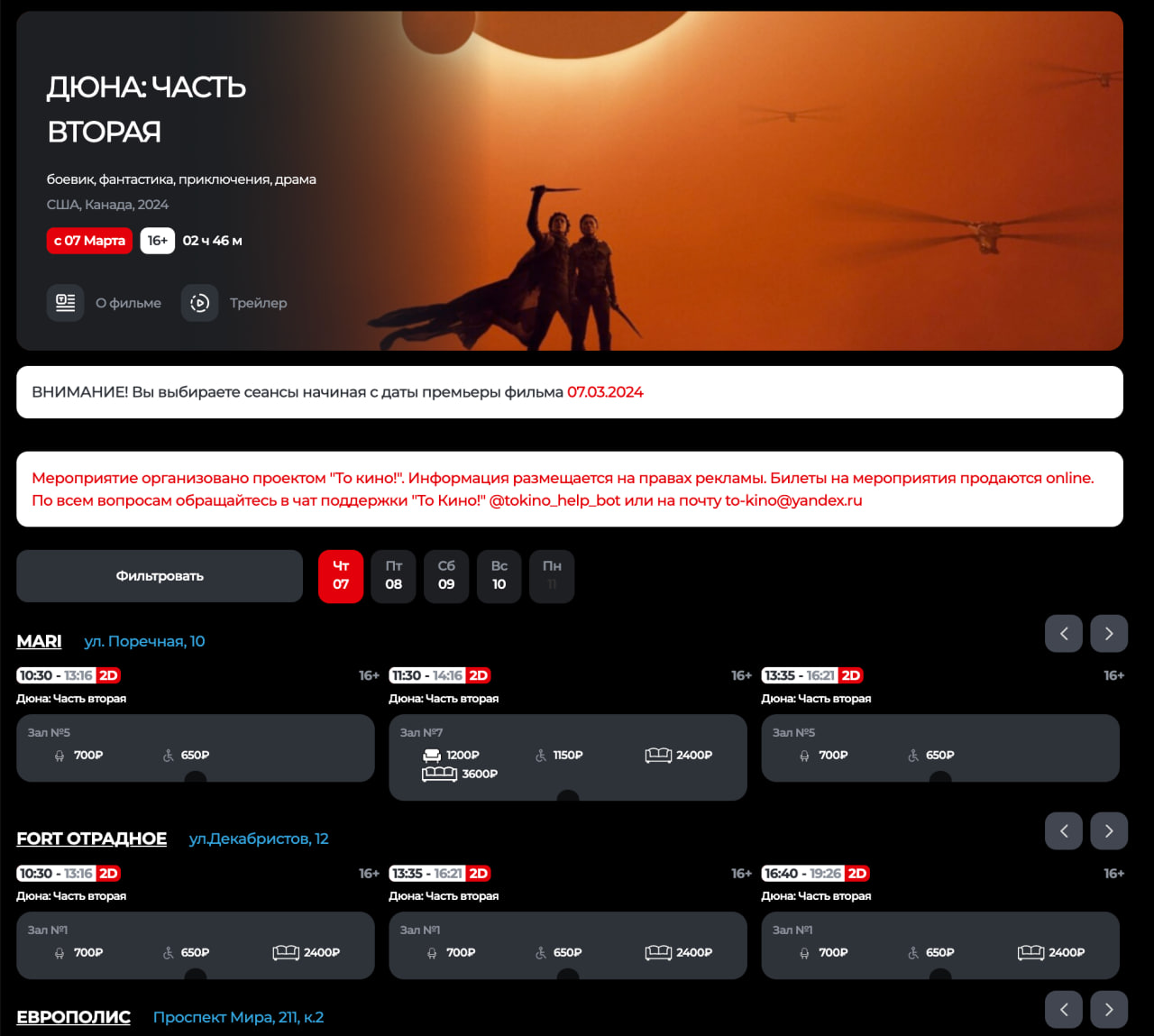Image resolution: width=1154 pixels, height=1036 pixels.
Task: Pick 700₽ seat in MARI 10:30 session
Action: [x=79, y=756]
